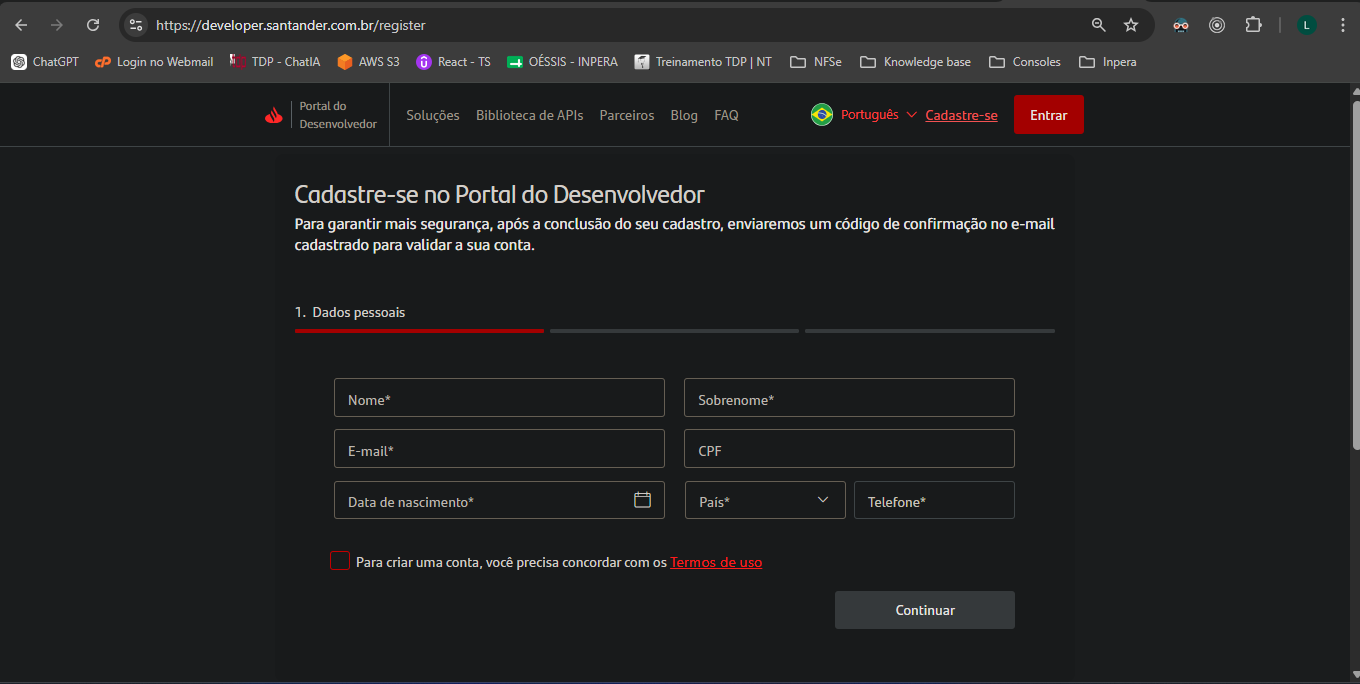Open TDP - ChatIA bookmark
Viewport: 1360px width, 684px height.
(x=275, y=62)
